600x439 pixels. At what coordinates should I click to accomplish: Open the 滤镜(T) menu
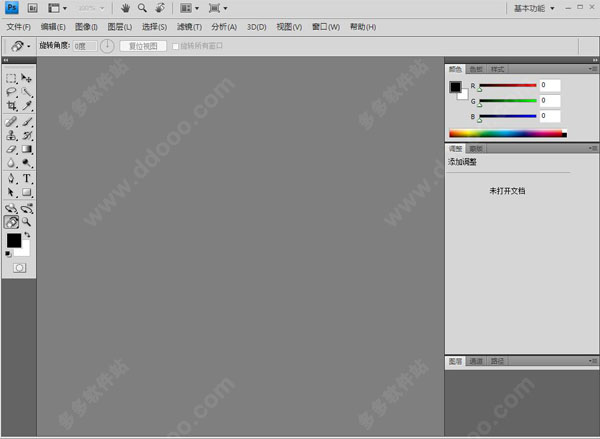click(x=189, y=27)
